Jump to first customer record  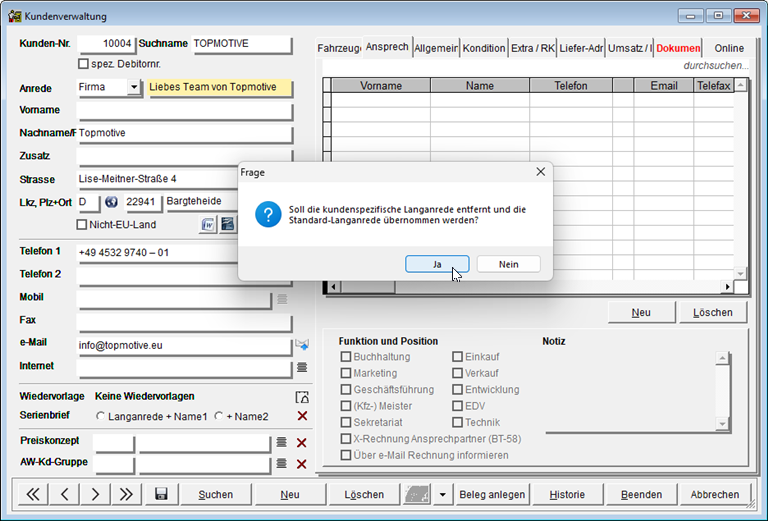pos(33,495)
